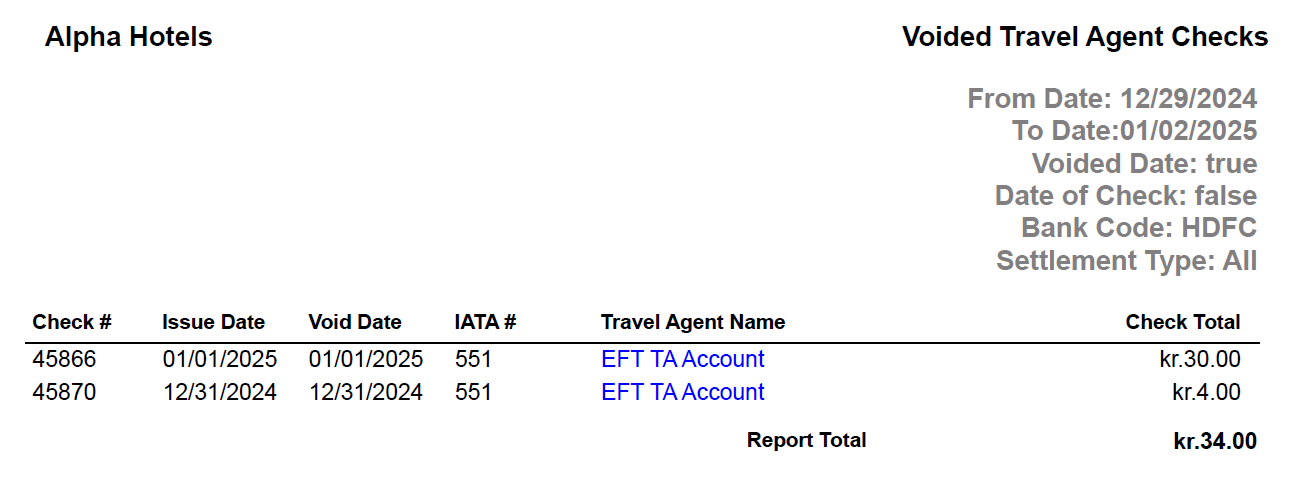Click the IATA # column header

click(485, 322)
